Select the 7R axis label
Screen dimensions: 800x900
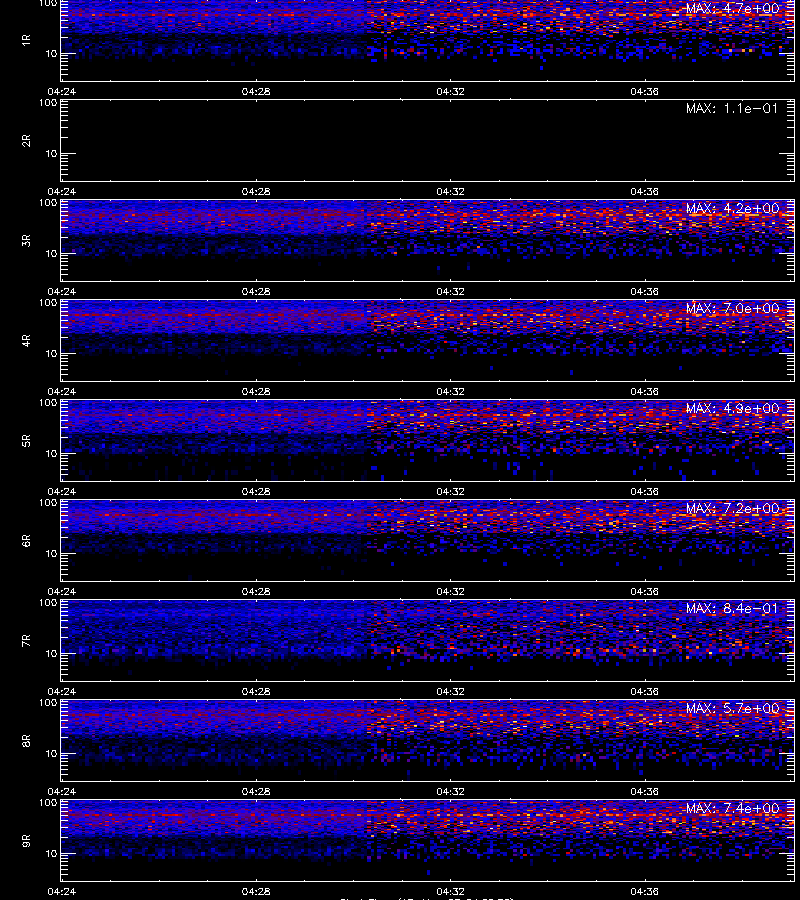(26, 640)
